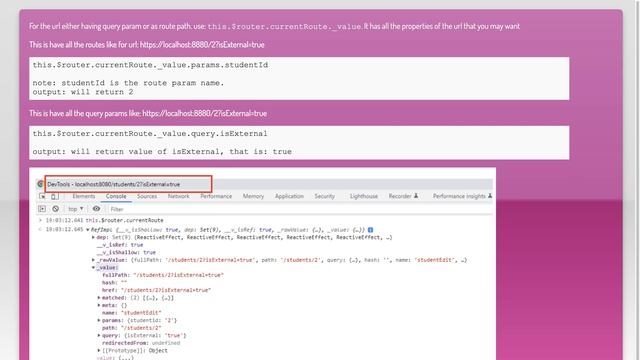640x360 pixels.
Task: Expand the [[Prototype]]: Object entry
Action: click(x=99, y=350)
